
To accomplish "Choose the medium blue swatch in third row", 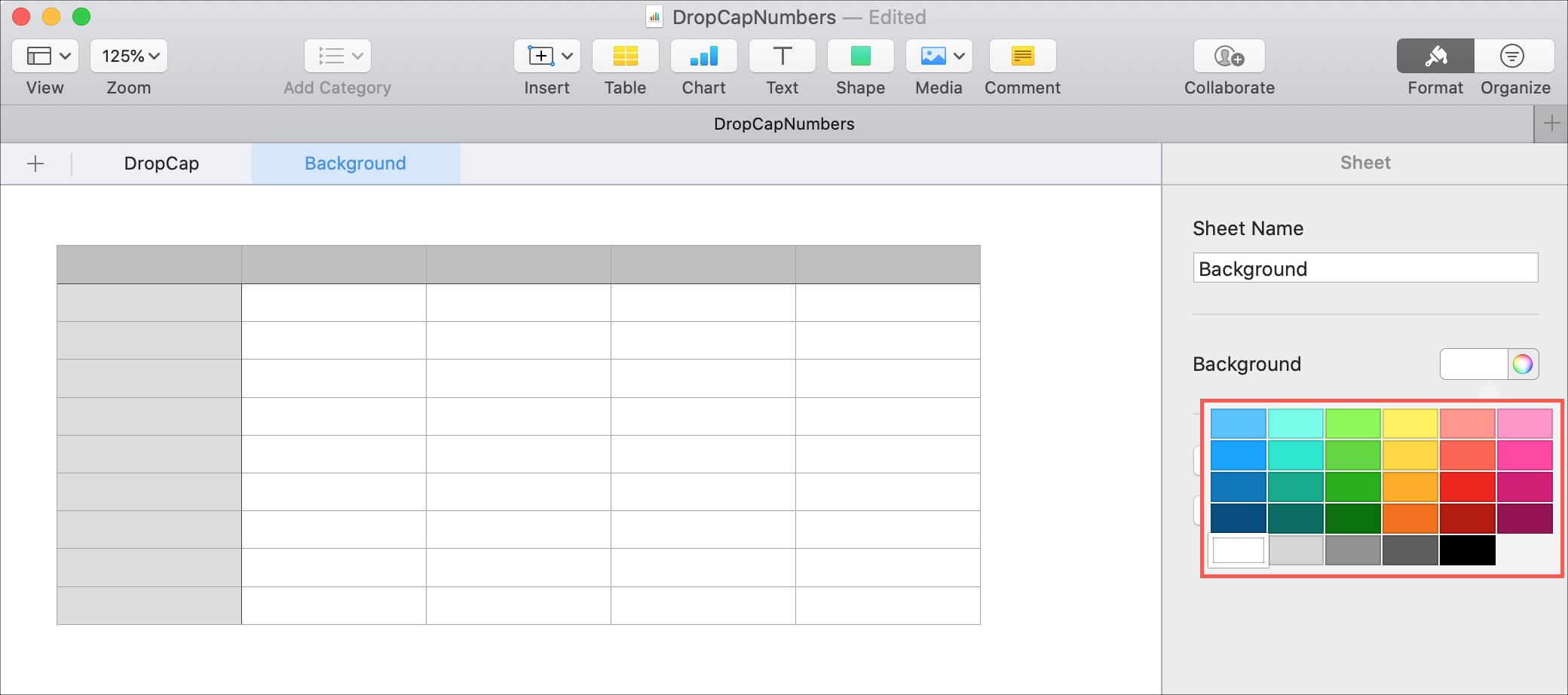I will pos(1239,487).
